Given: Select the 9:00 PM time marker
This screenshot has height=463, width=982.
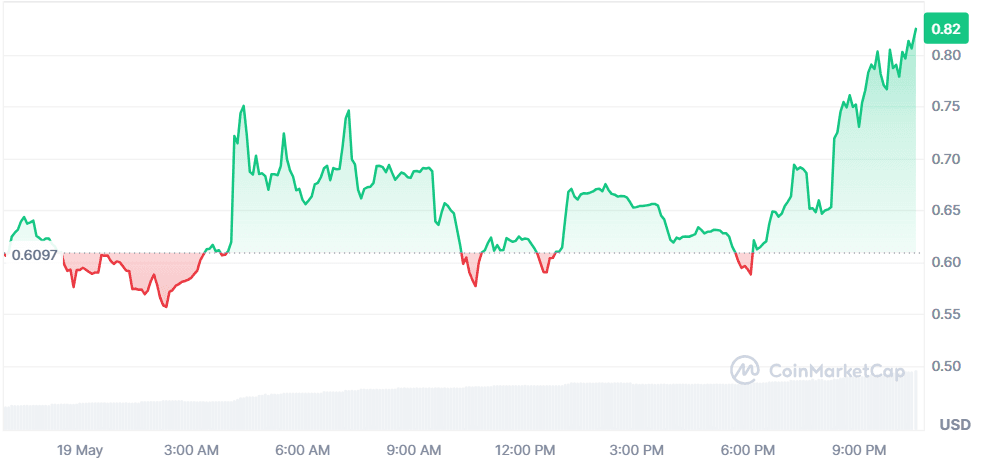Looking at the screenshot, I should (859, 448).
